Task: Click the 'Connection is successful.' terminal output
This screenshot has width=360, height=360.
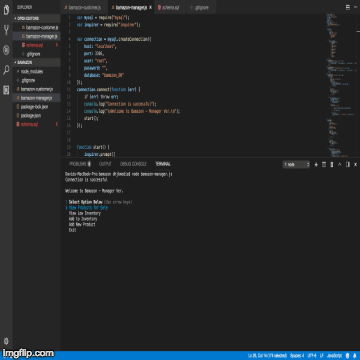Action: tap(87, 180)
